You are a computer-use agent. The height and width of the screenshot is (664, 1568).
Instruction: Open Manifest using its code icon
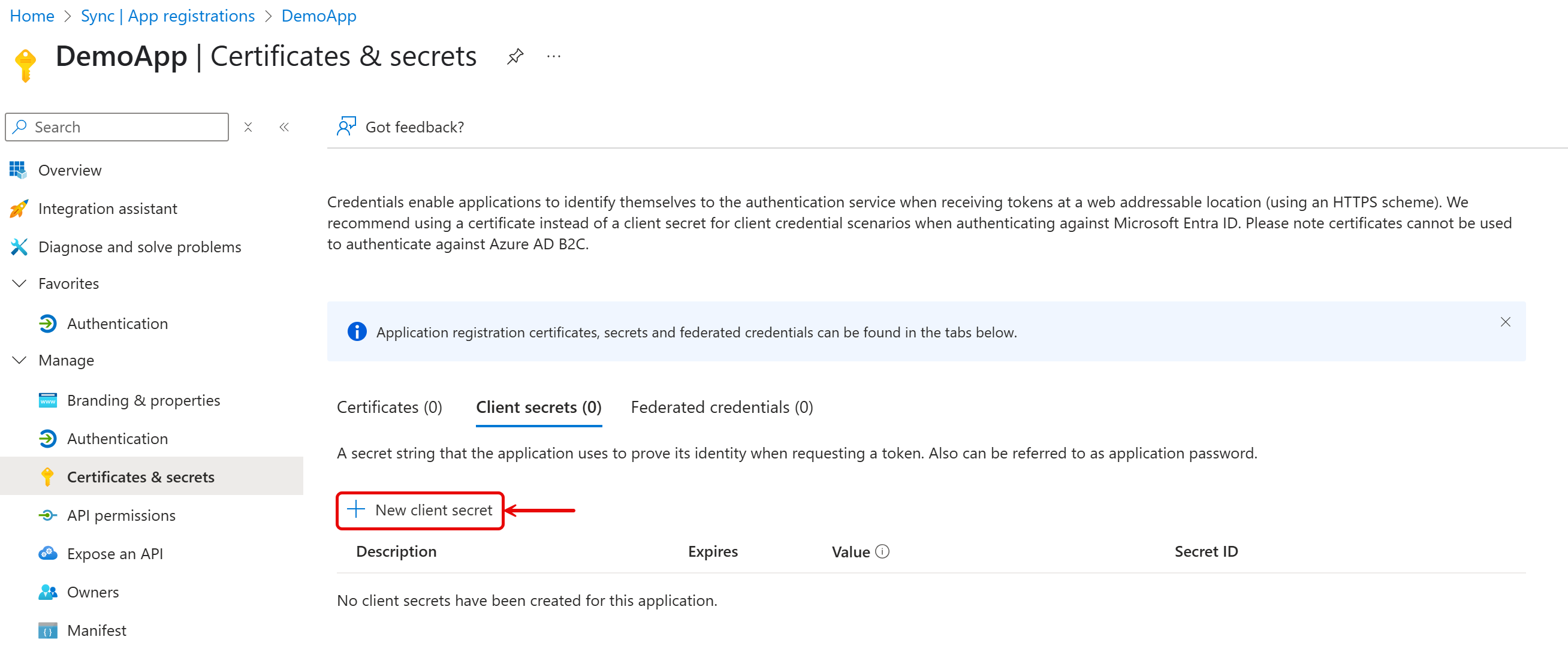[x=47, y=630]
